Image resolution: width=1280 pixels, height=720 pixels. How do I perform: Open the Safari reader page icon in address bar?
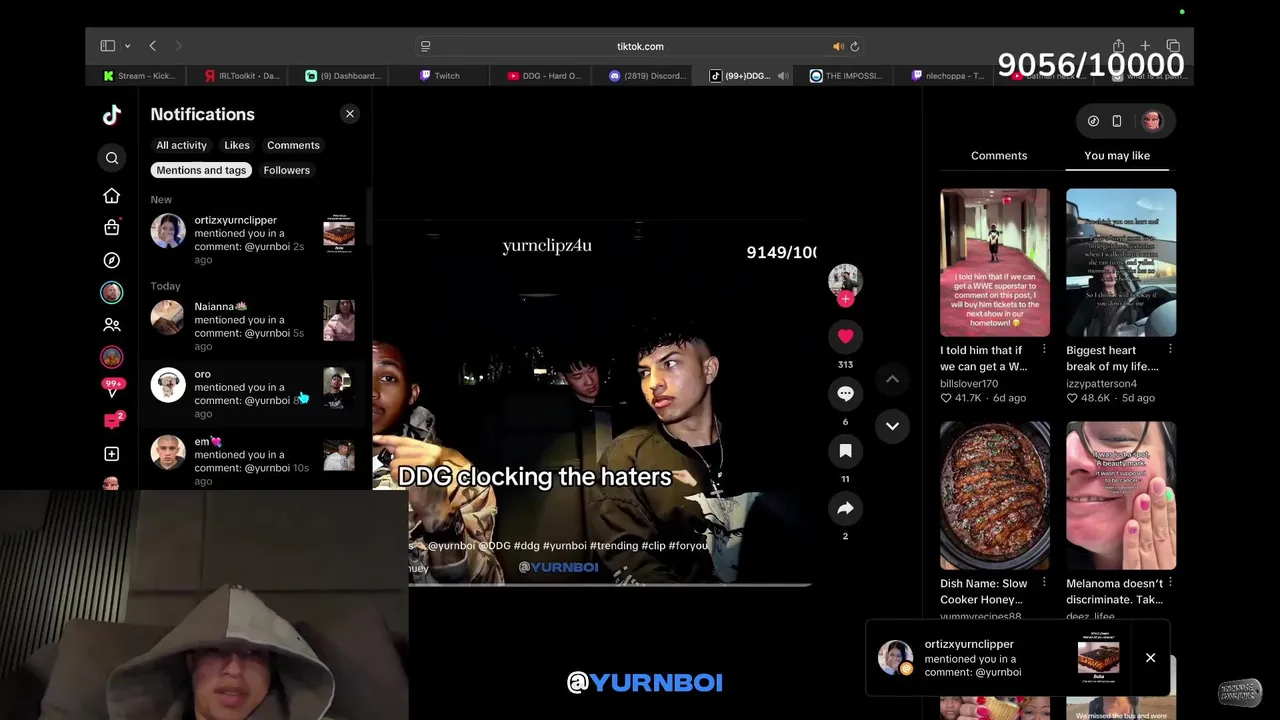(425, 46)
